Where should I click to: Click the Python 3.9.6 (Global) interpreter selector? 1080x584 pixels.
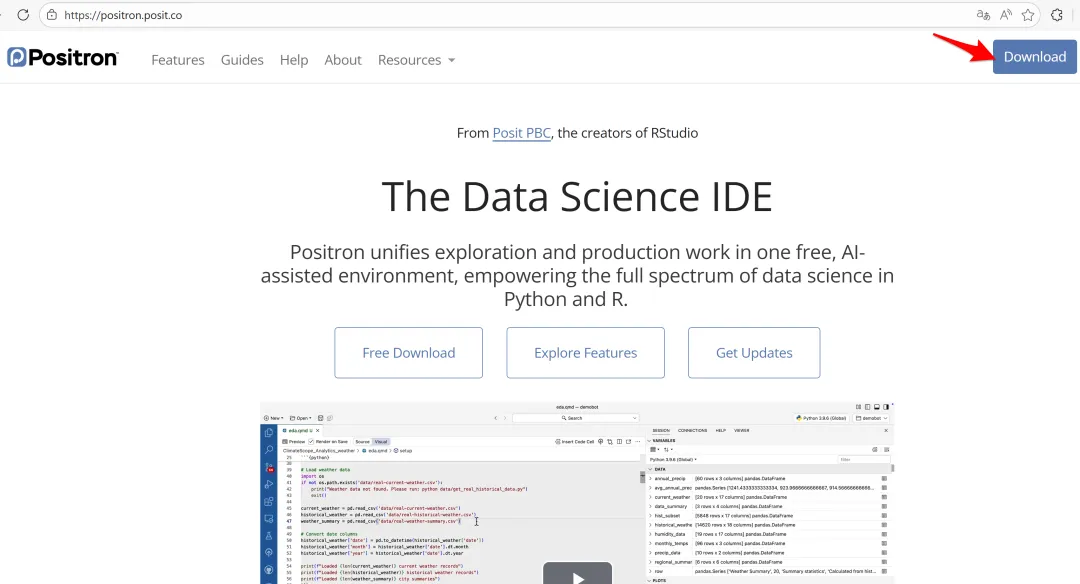point(822,418)
